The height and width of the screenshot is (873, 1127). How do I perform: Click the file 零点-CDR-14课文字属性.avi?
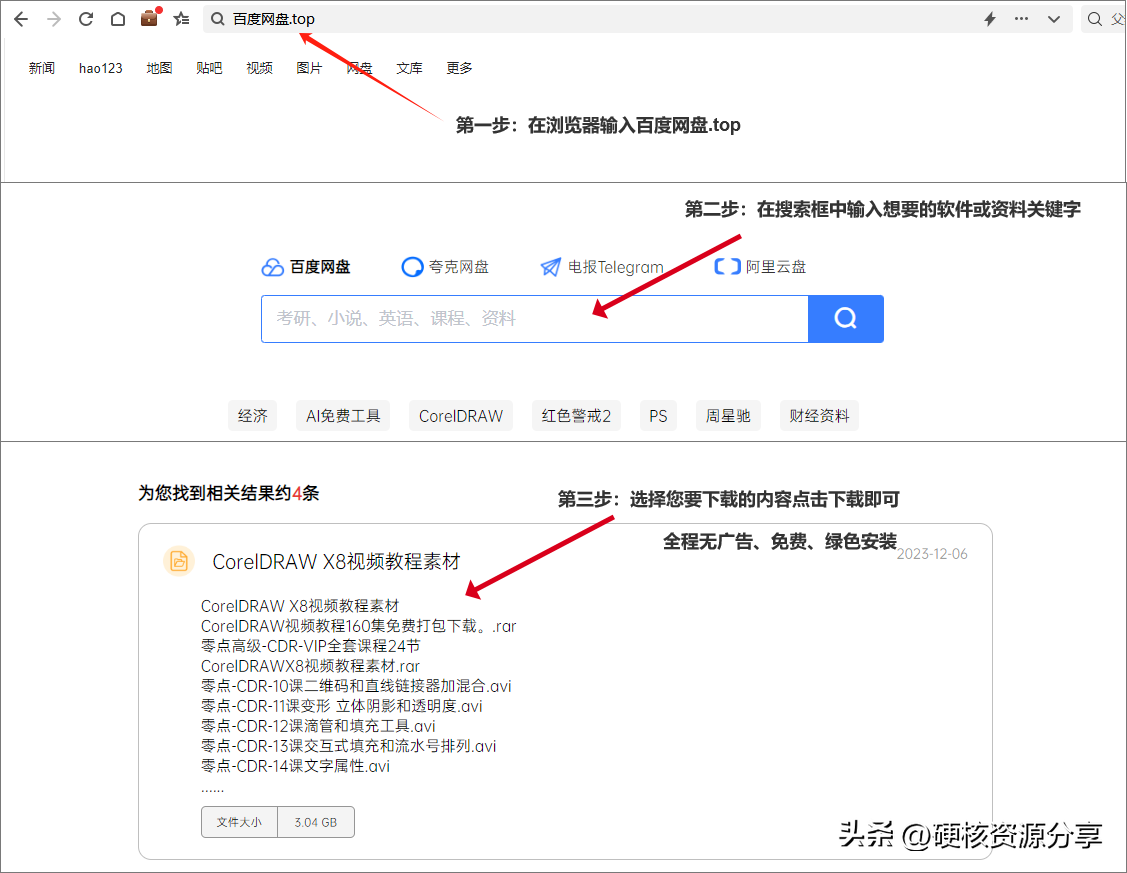(295, 767)
